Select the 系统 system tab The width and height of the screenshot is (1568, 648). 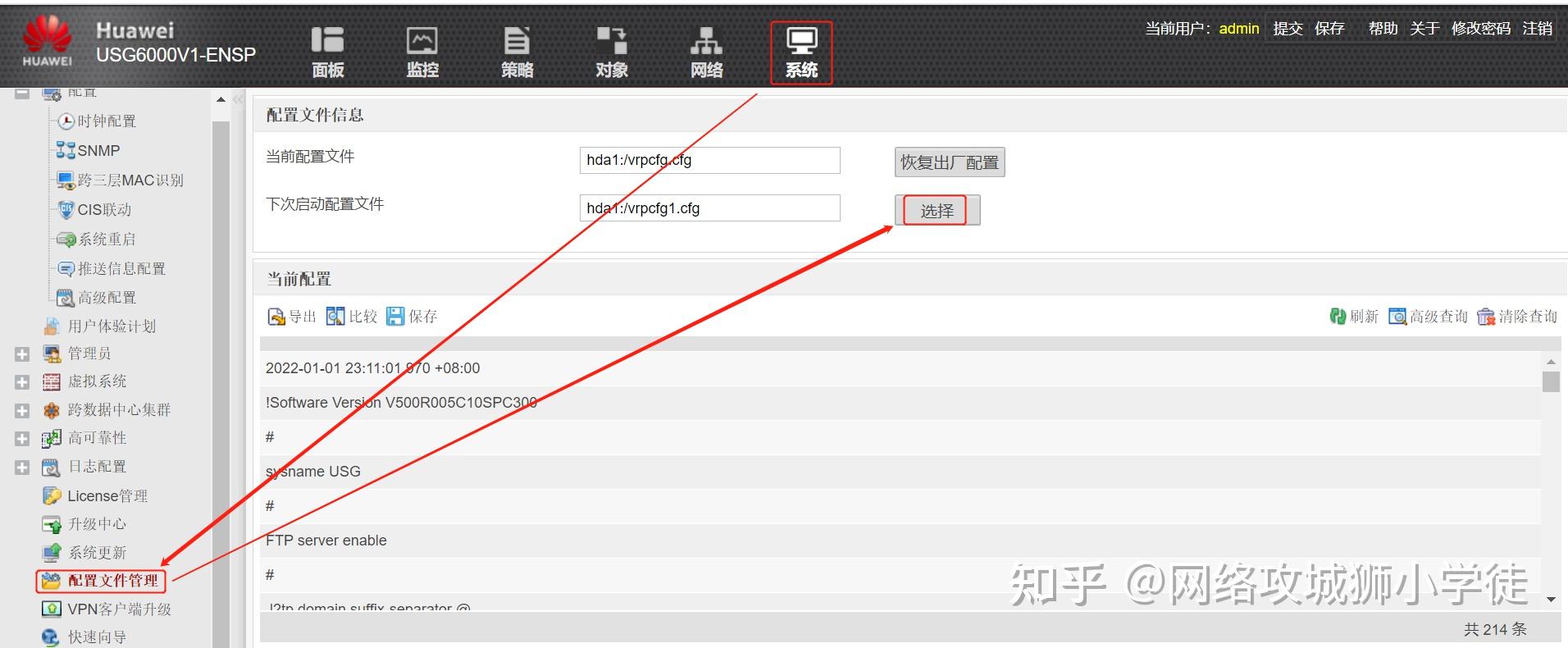point(801,52)
